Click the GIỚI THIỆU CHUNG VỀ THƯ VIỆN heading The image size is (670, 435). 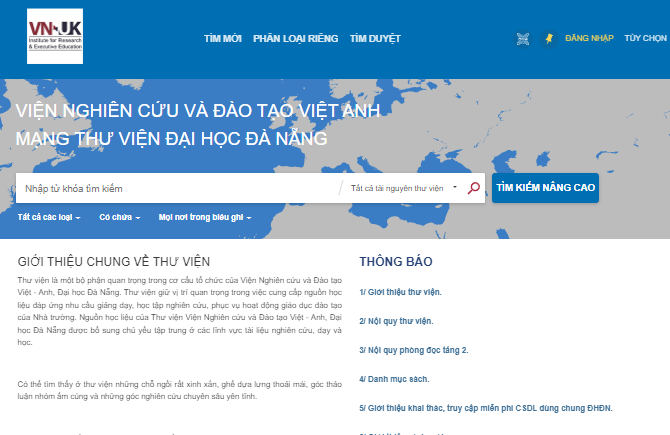(114, 262)
